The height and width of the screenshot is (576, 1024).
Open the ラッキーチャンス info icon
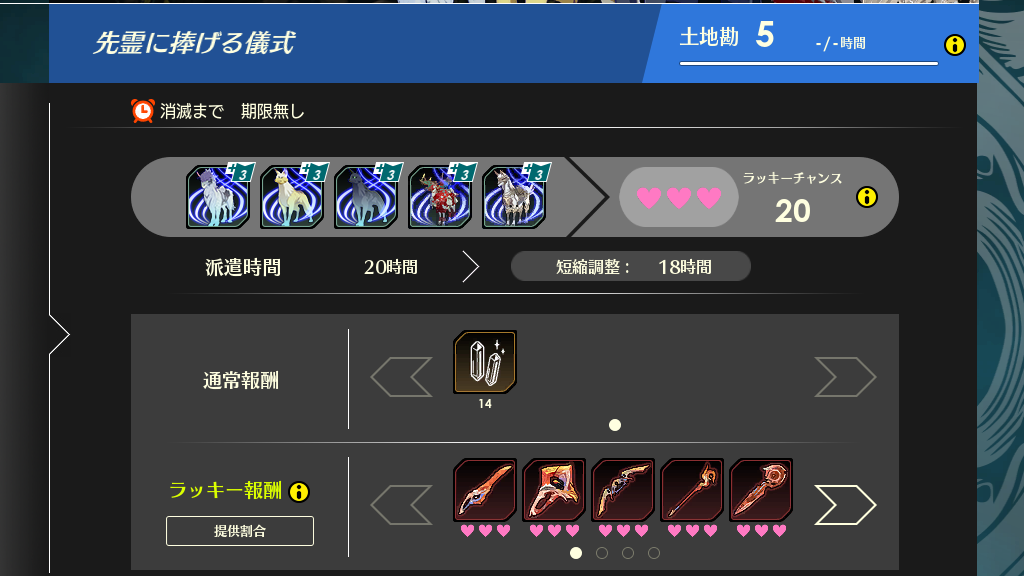click(x=867, y=197)
